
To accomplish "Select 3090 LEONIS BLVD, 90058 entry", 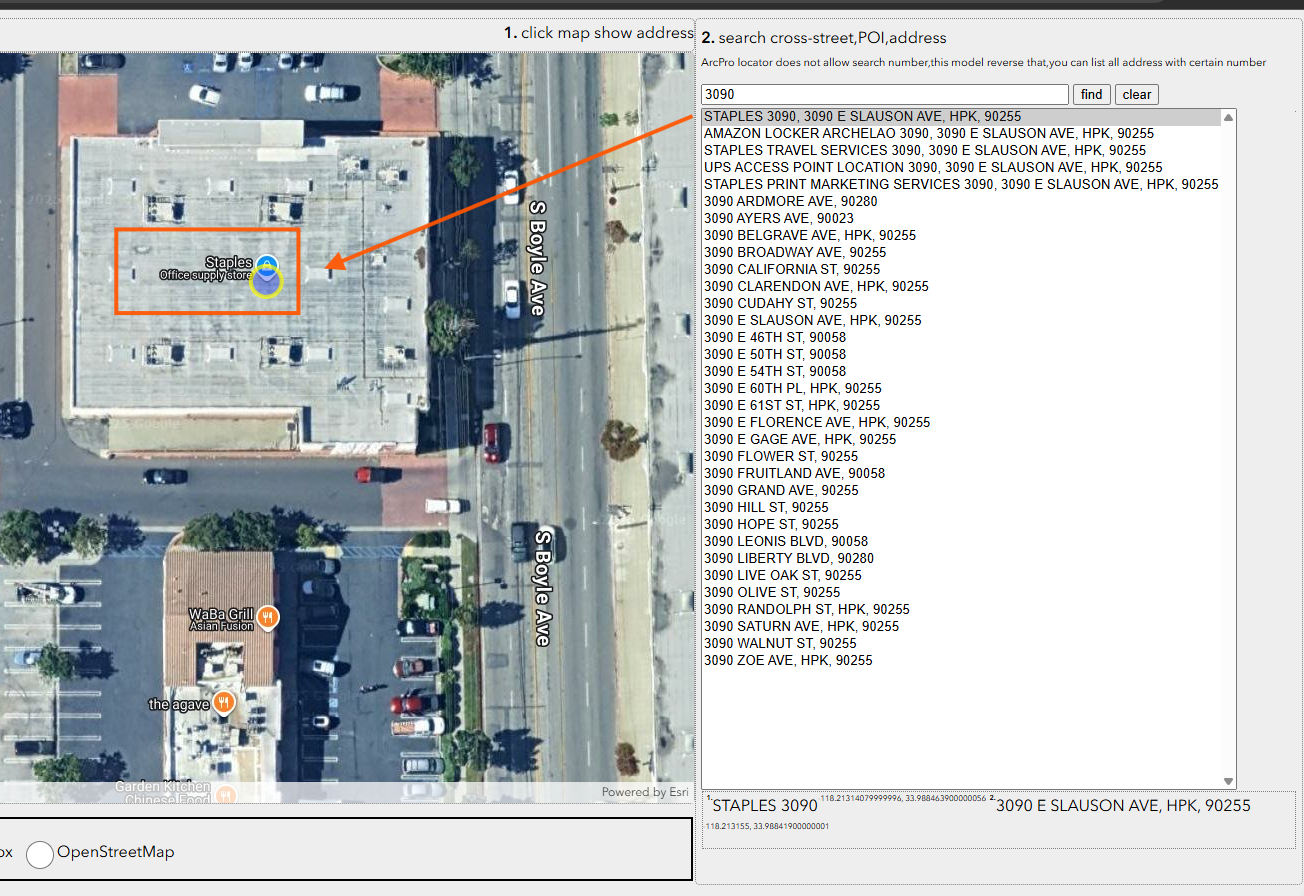I will [785, 542].
